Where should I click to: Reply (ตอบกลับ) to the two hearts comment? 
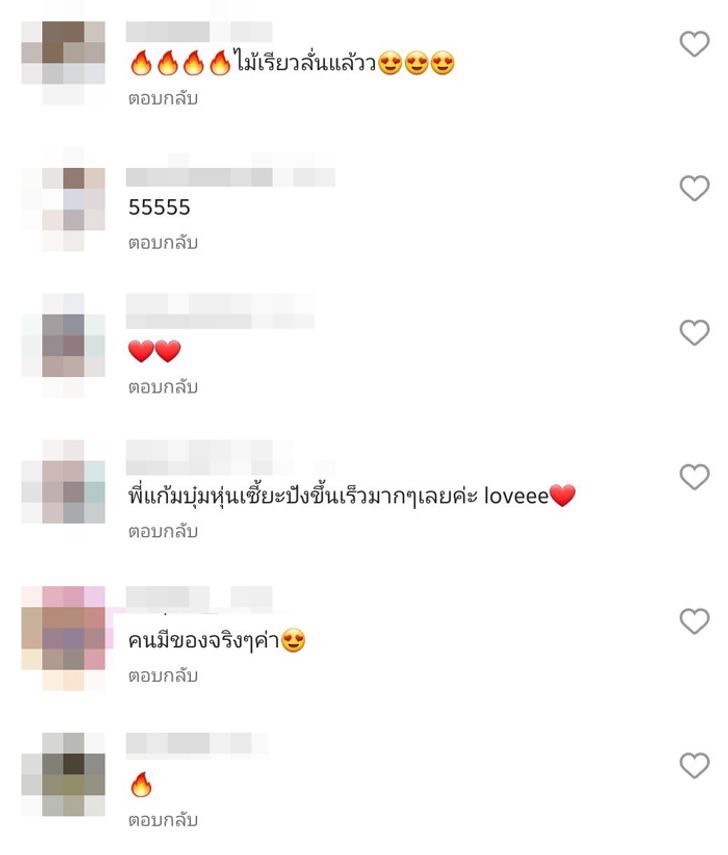pos(163,387)
